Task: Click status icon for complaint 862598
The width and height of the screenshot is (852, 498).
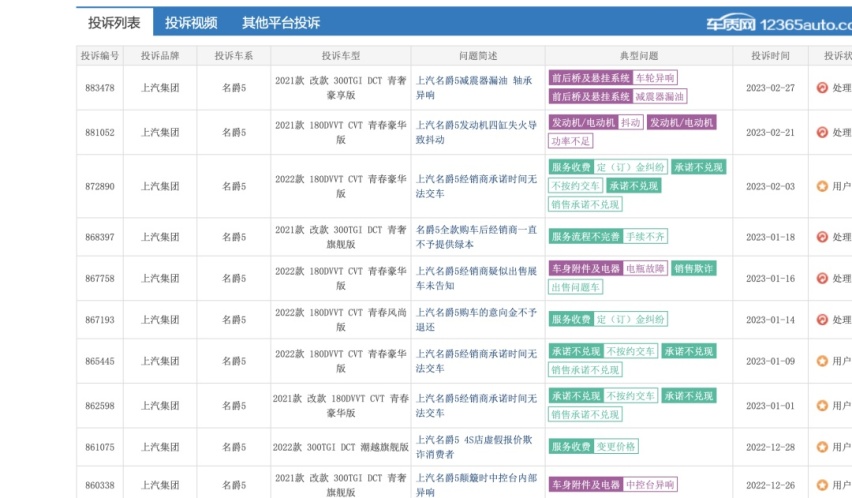Action: coord(822,406)
